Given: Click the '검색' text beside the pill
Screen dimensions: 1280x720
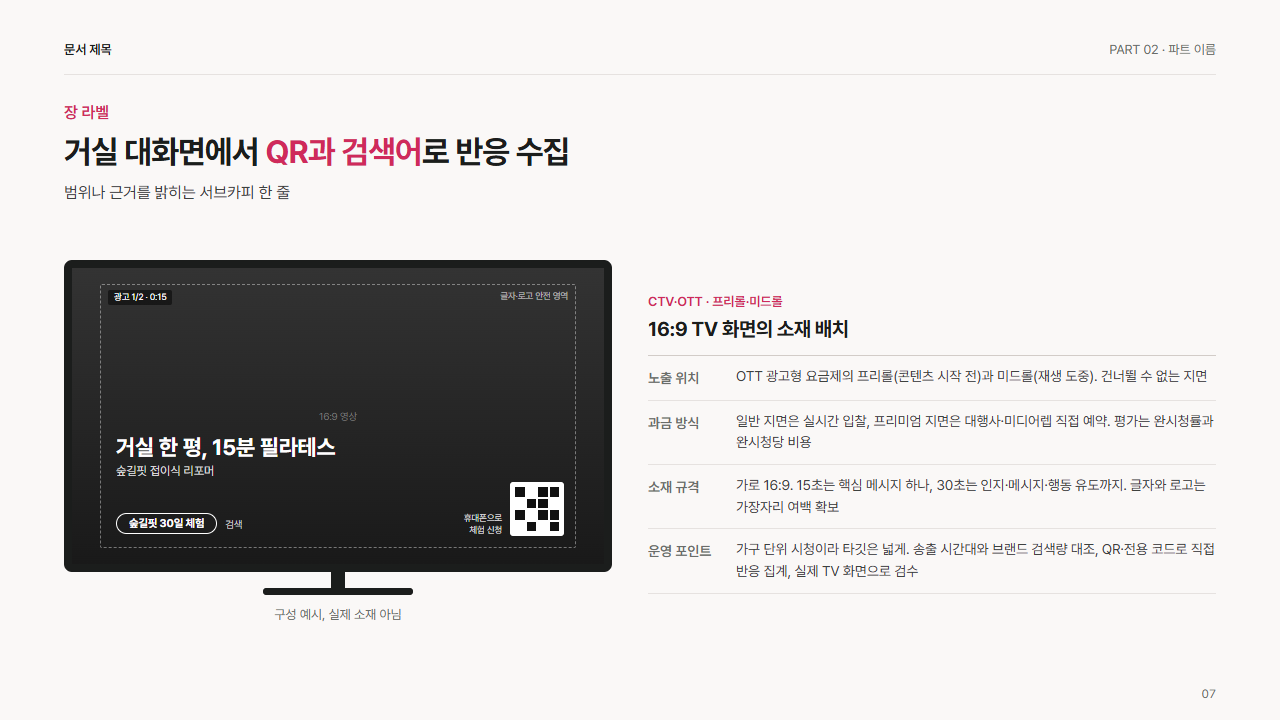Looking at the screenshot, I should click(x=234, y=524).
